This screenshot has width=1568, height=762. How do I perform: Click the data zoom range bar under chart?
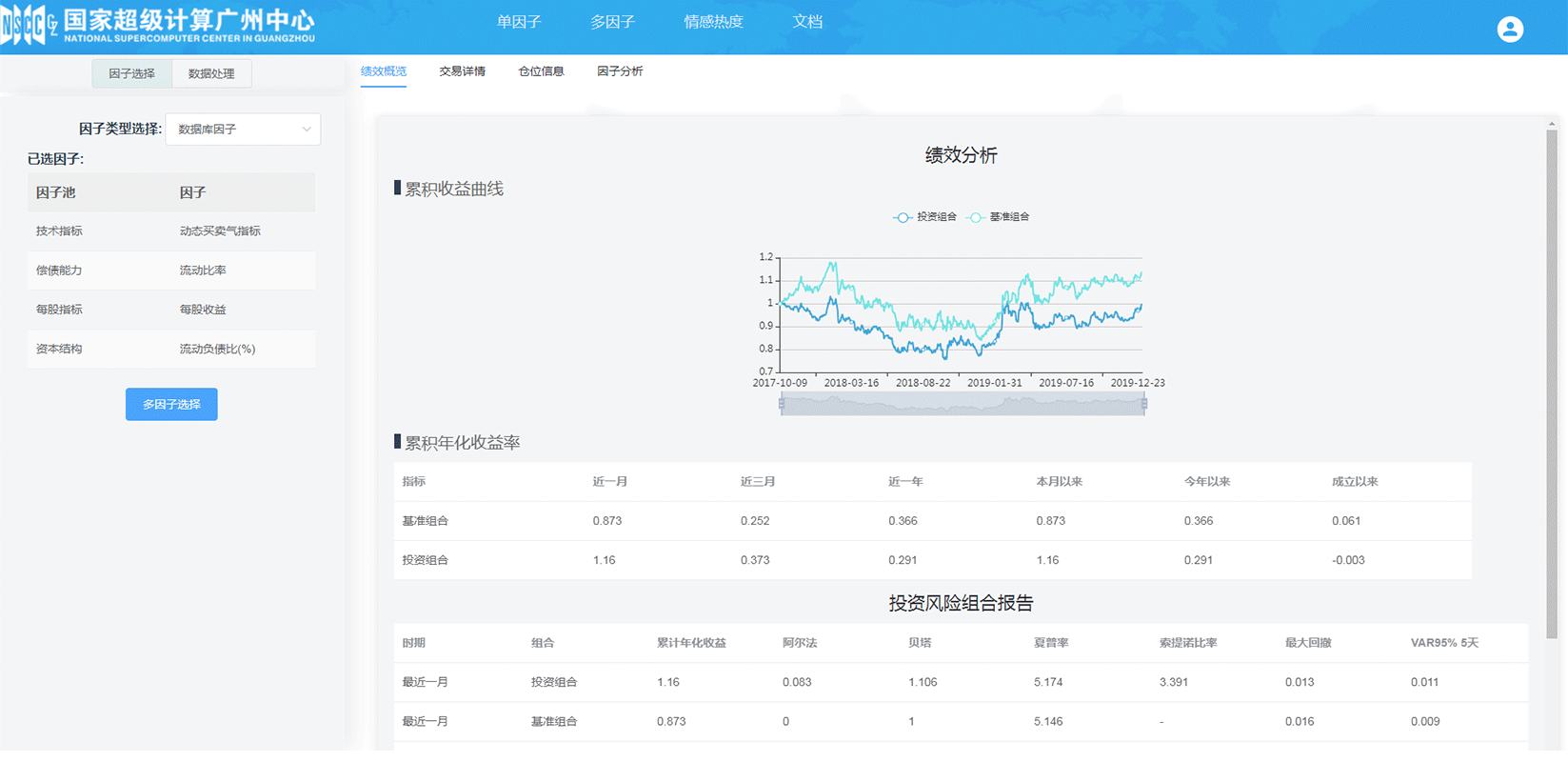pos(963,404)
